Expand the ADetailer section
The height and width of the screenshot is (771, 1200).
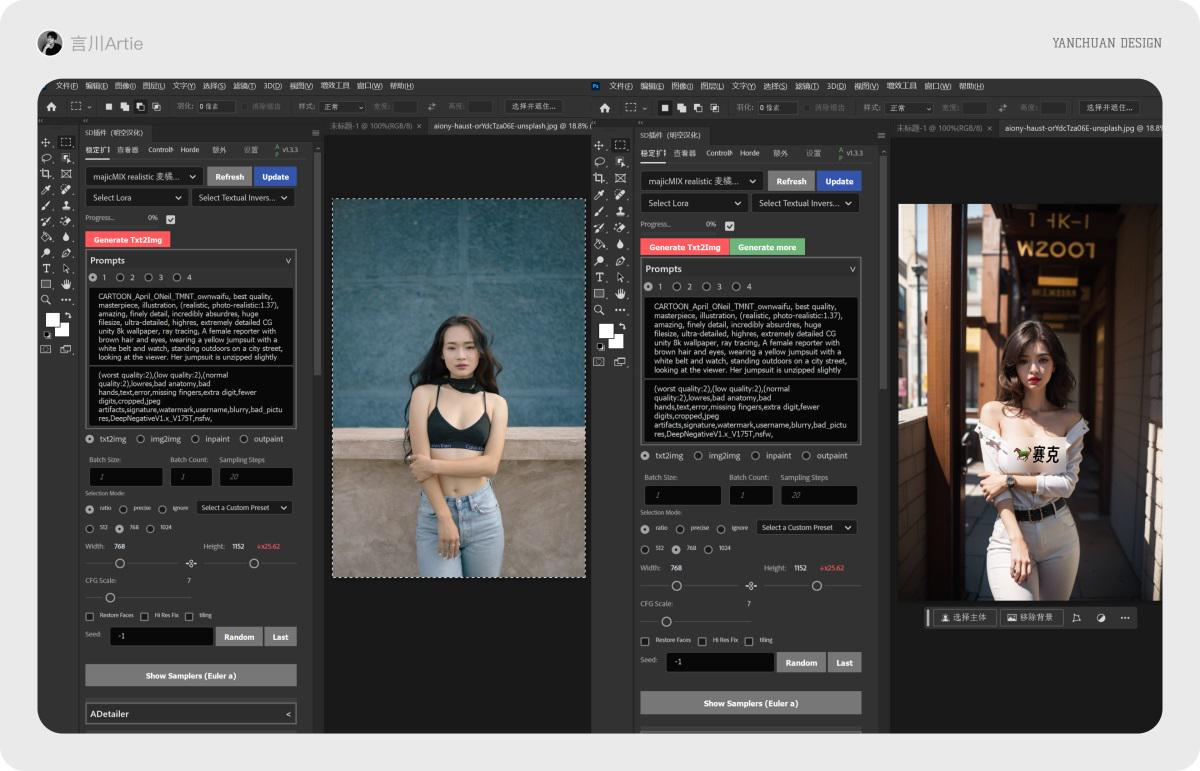(190, 713)
